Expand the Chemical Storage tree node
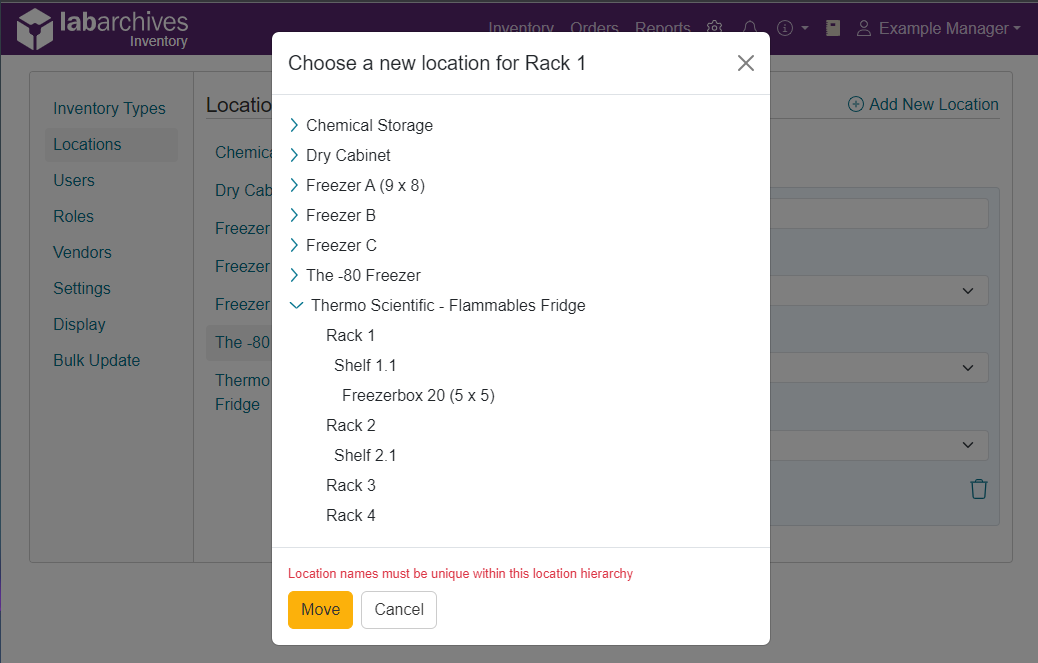Viewport: 1038px width, 663px height. [x=295, y=125]
